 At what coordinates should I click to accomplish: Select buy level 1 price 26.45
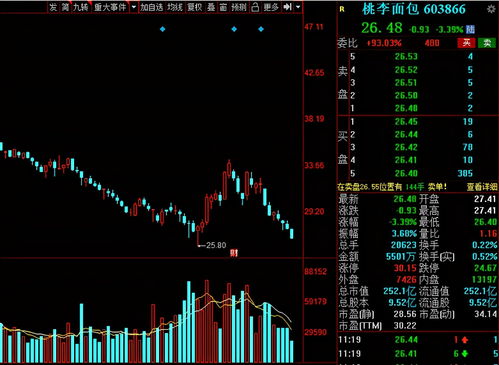click(406, 122)
